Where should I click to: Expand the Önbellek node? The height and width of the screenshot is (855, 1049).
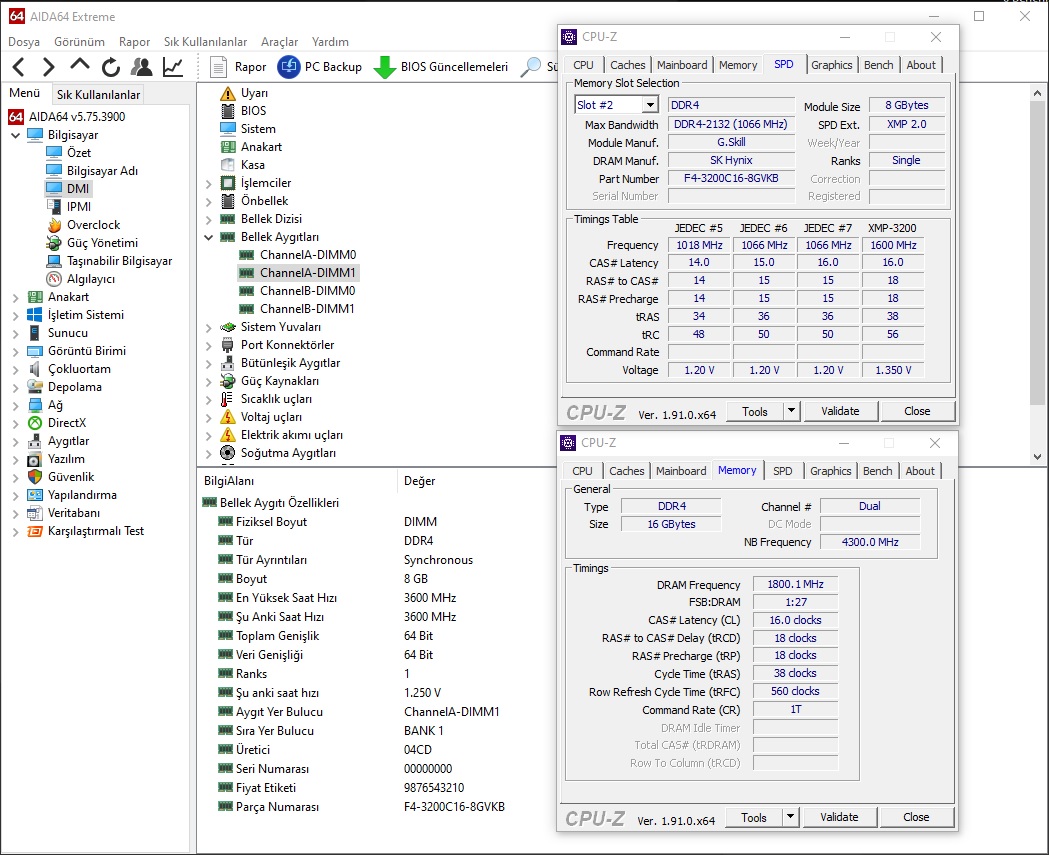209,201
